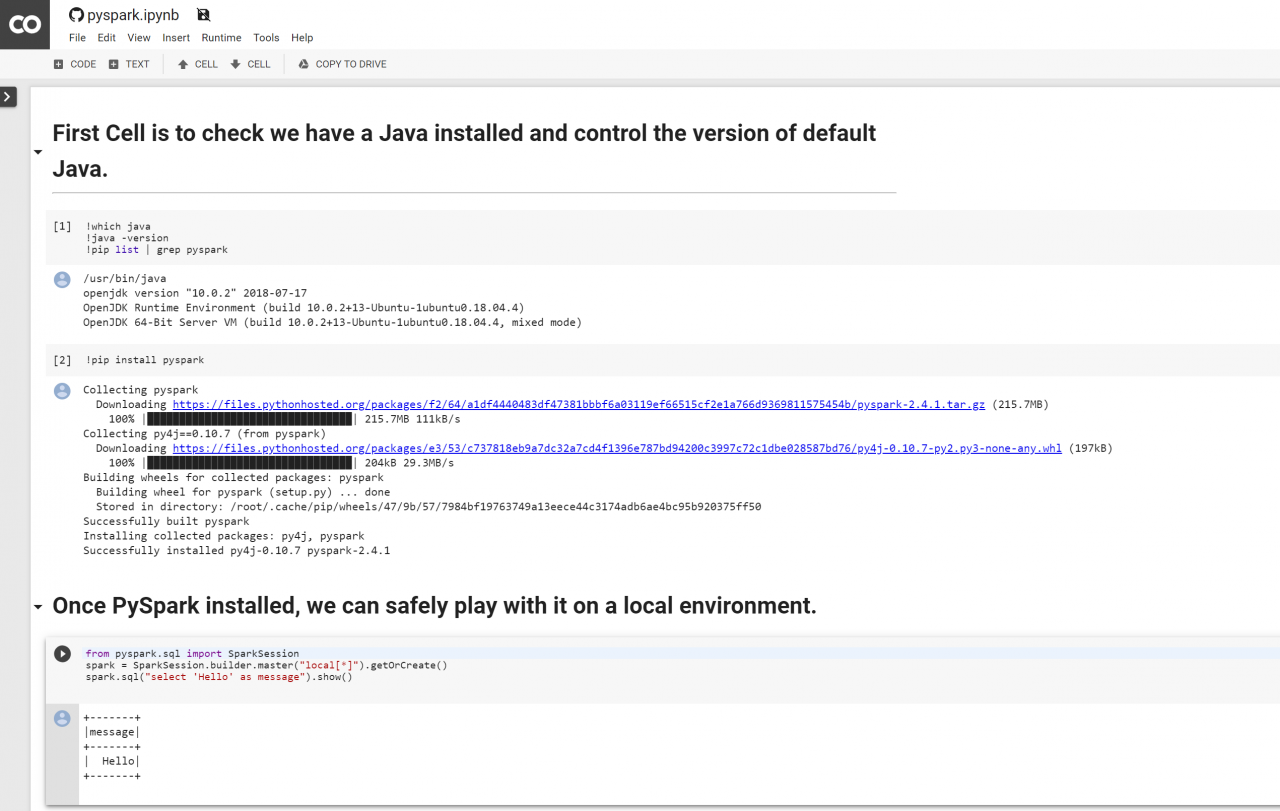
Task: Click the GitHub icon beside pyspark.ipynb
Action: [x=76, y=15]
